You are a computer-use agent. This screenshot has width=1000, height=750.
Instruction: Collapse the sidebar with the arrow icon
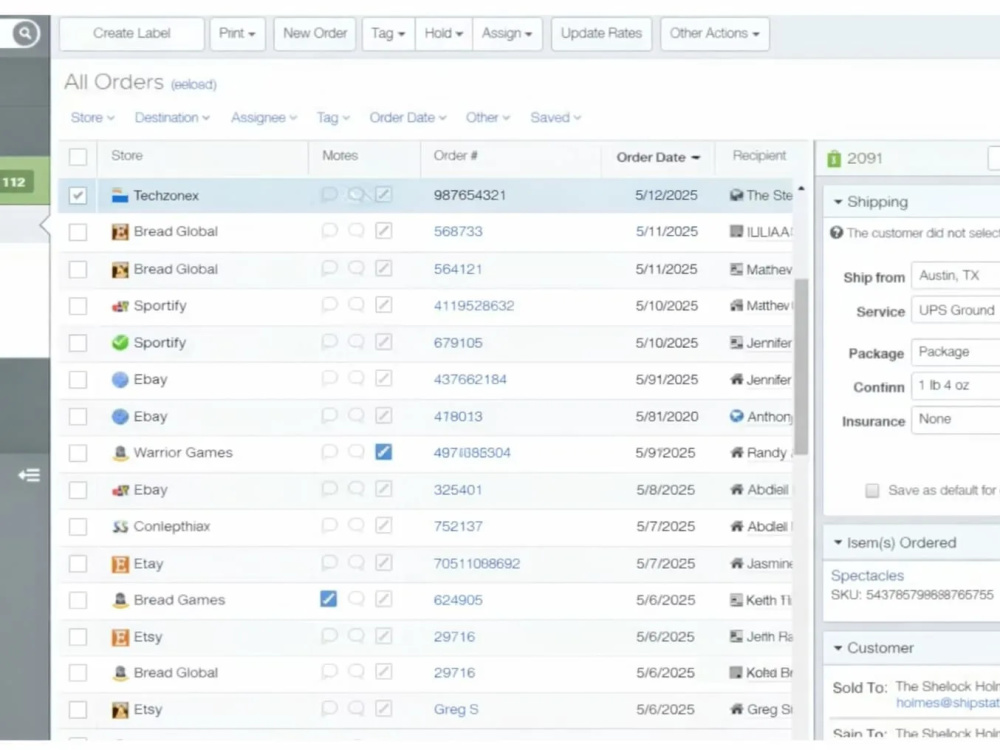pos(29,475)
